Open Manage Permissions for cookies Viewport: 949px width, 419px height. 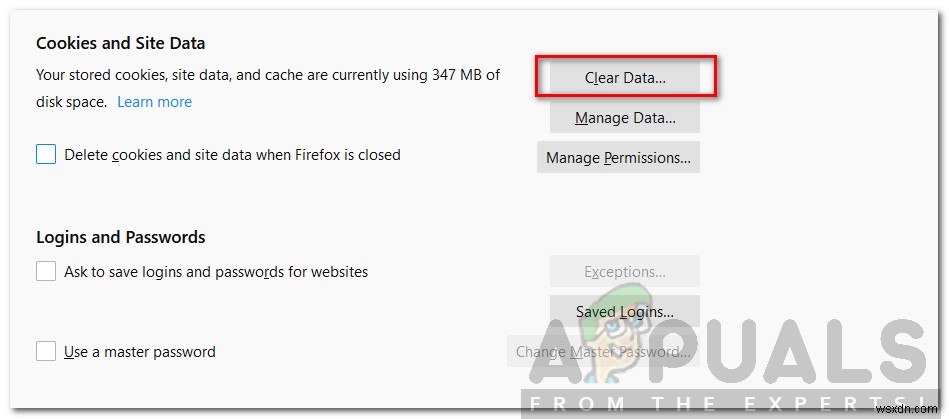click(618, 157)
